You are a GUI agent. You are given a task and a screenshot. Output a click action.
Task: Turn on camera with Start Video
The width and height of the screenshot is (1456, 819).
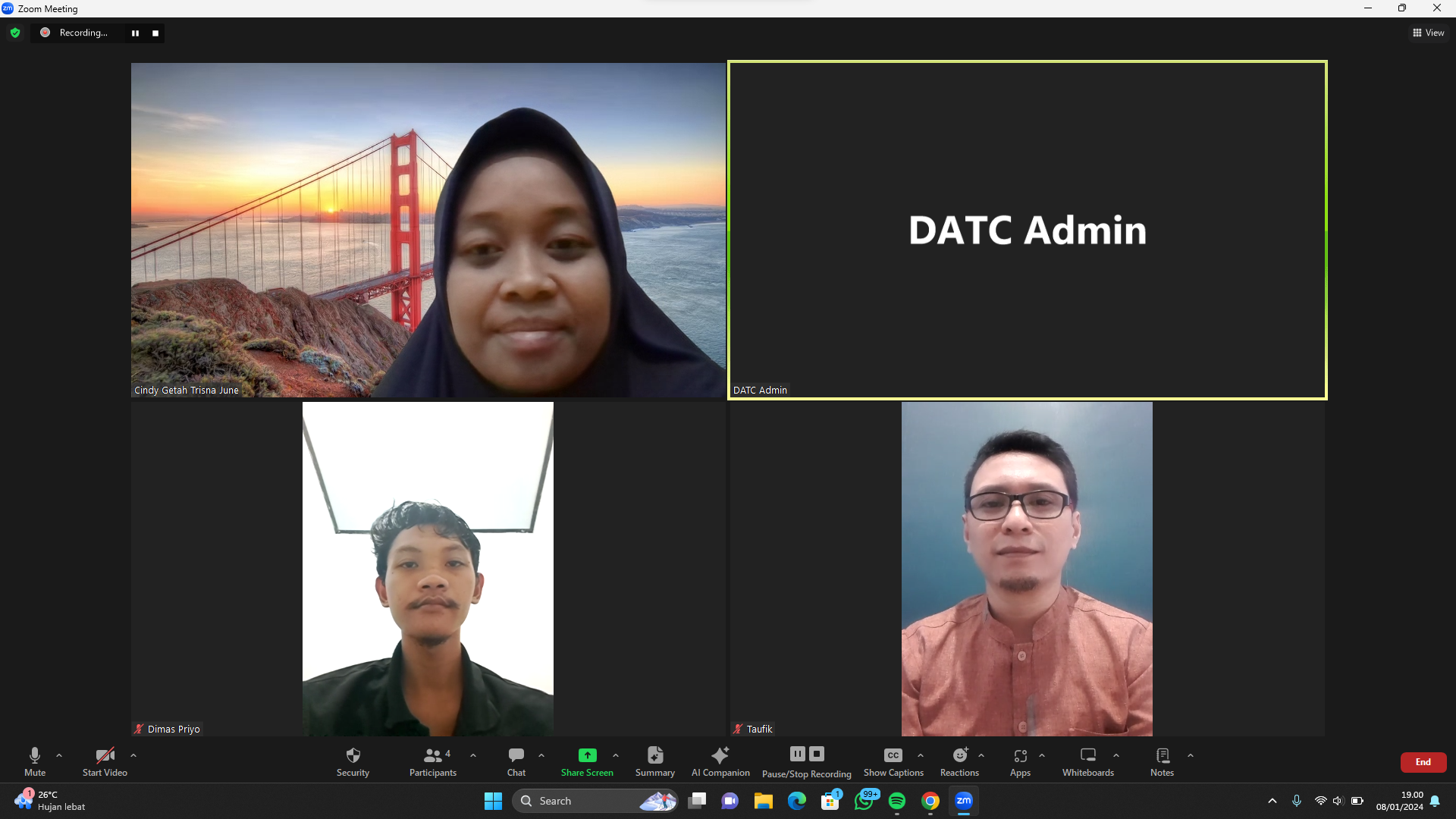(x=105, y=761)
